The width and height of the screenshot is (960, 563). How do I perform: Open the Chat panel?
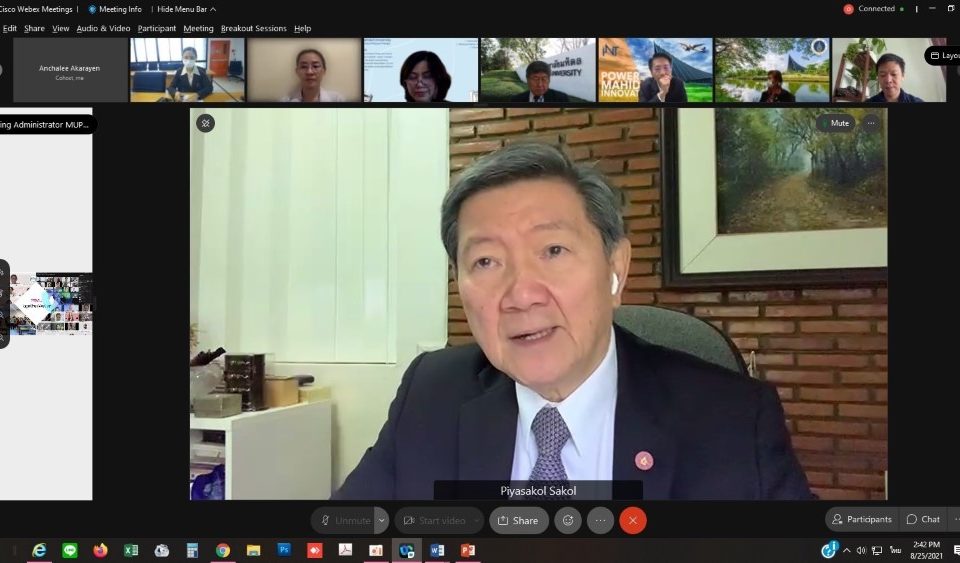[924, 519]
